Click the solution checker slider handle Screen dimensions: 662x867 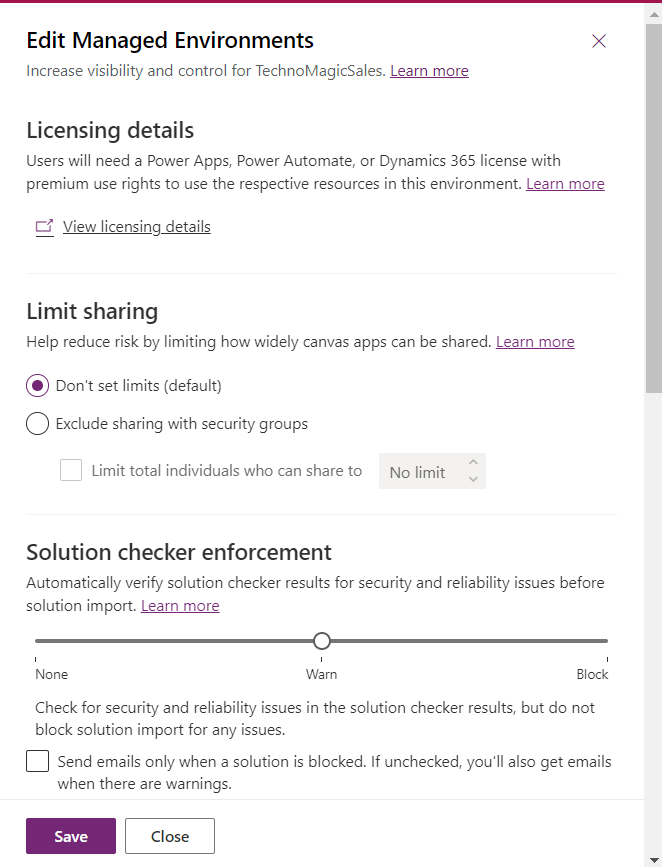pyautogui.click(x=322, y=641)
